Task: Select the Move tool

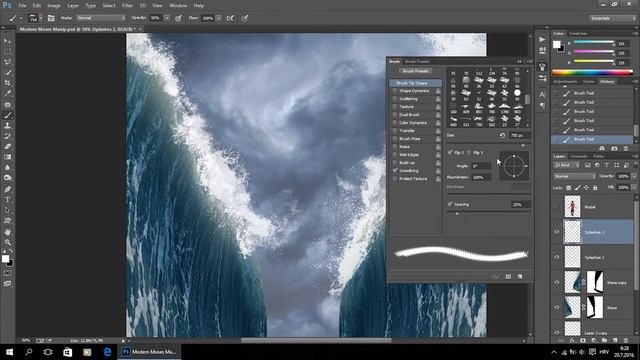Action: click(7, 41)
